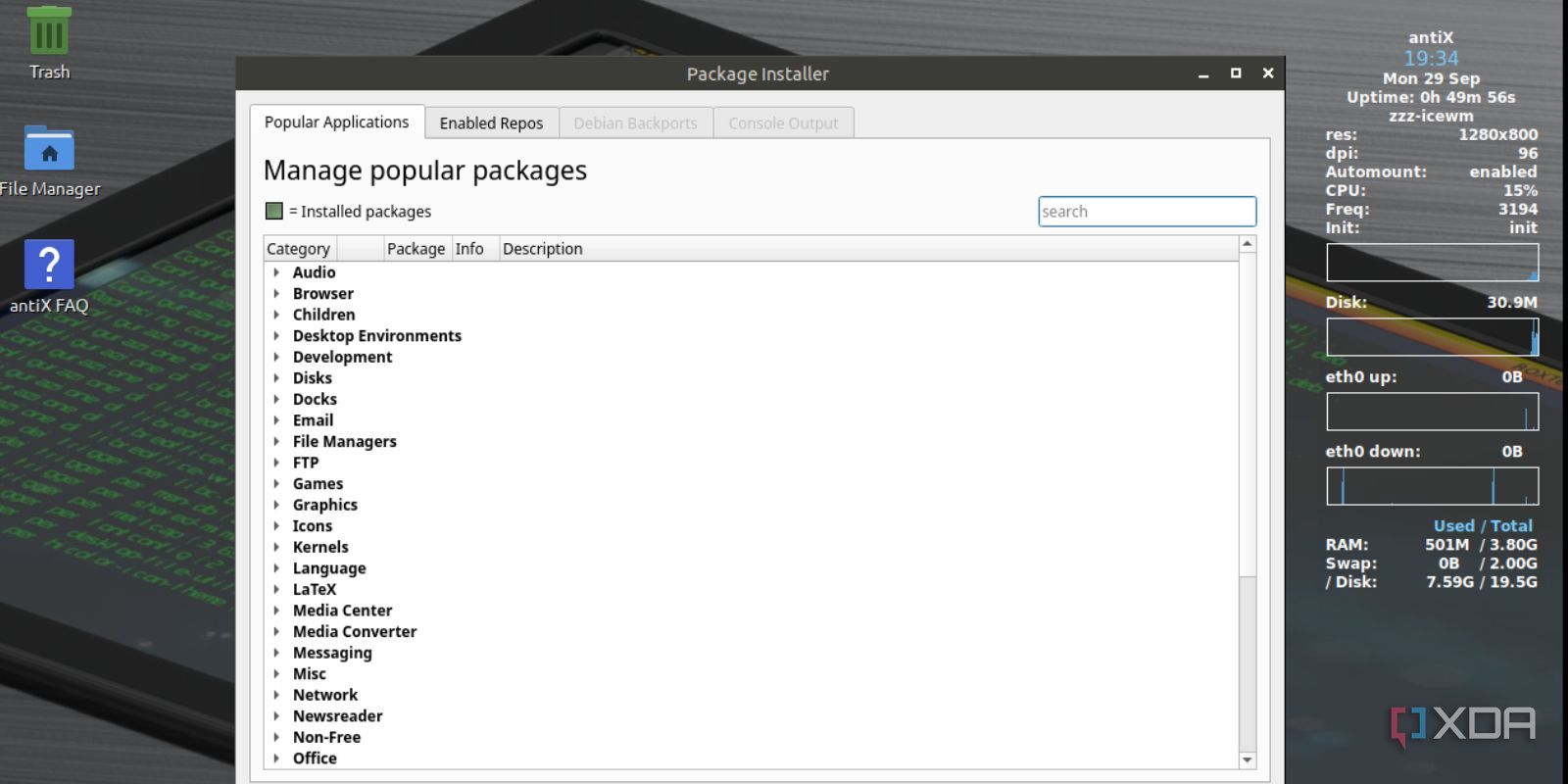
Task: Select the Non-Free category row
Action: click(x=751, y=737)
